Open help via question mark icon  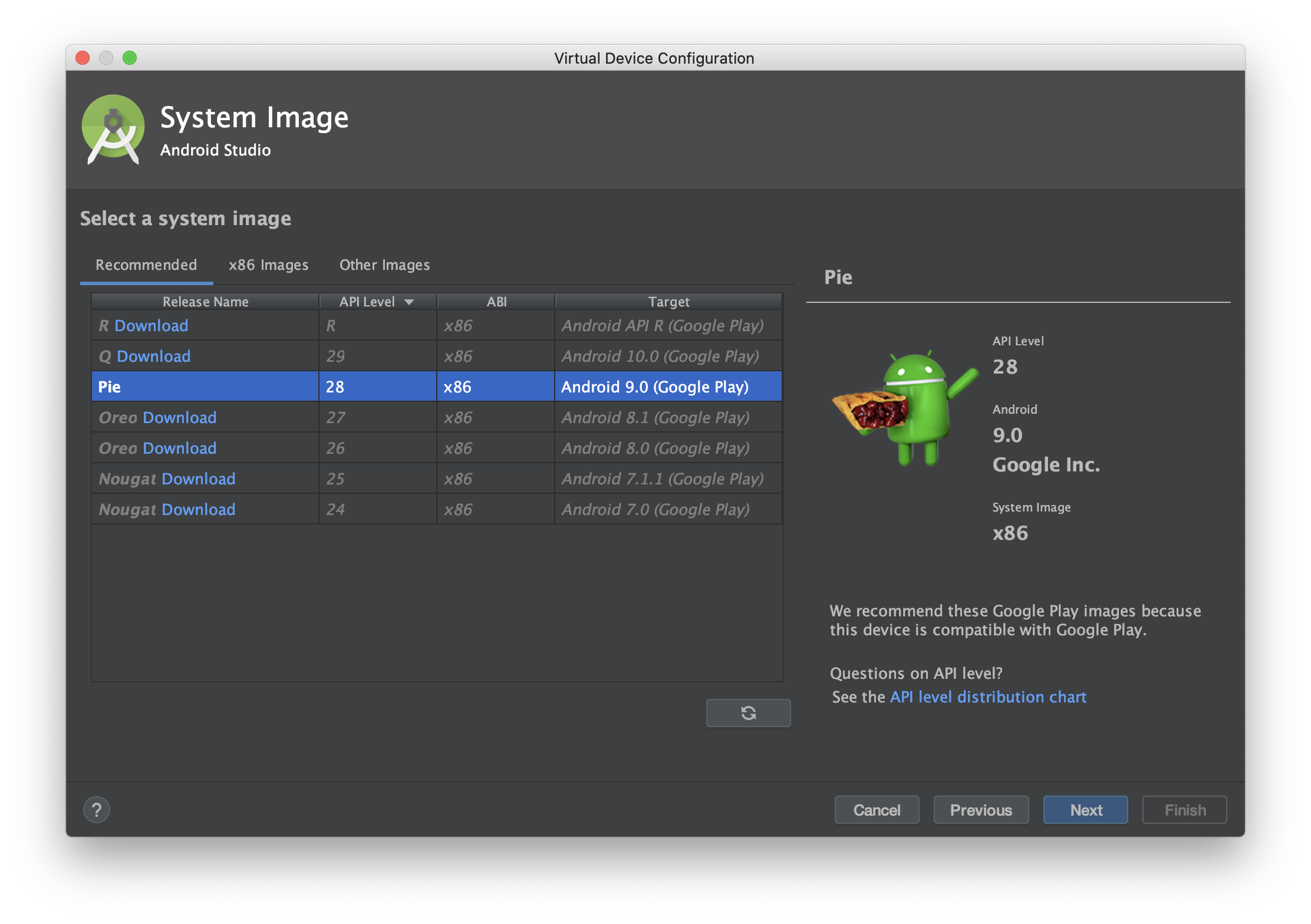[x=97, y=810]
